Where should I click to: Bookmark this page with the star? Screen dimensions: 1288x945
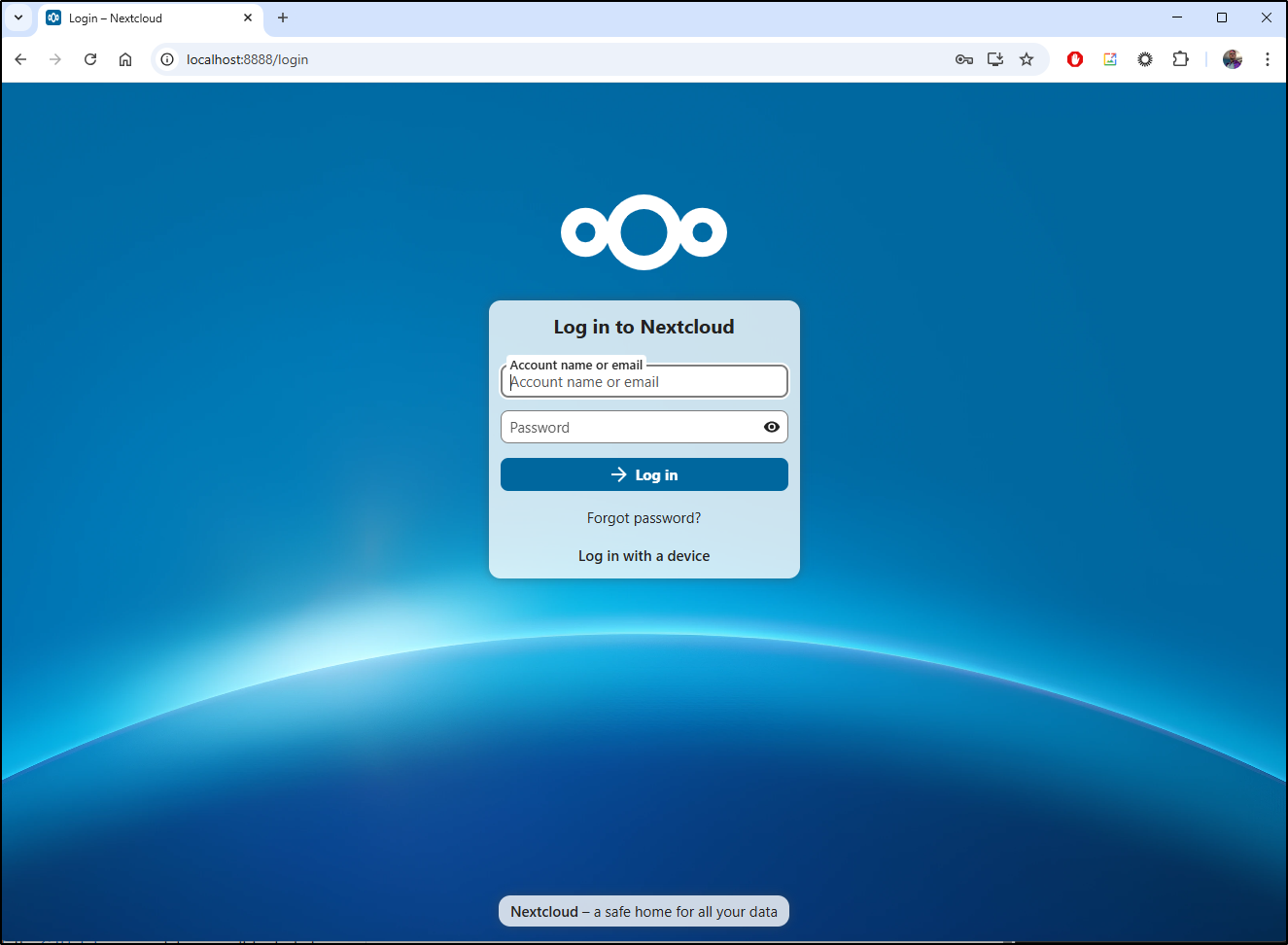click(x=1027, y=59)
